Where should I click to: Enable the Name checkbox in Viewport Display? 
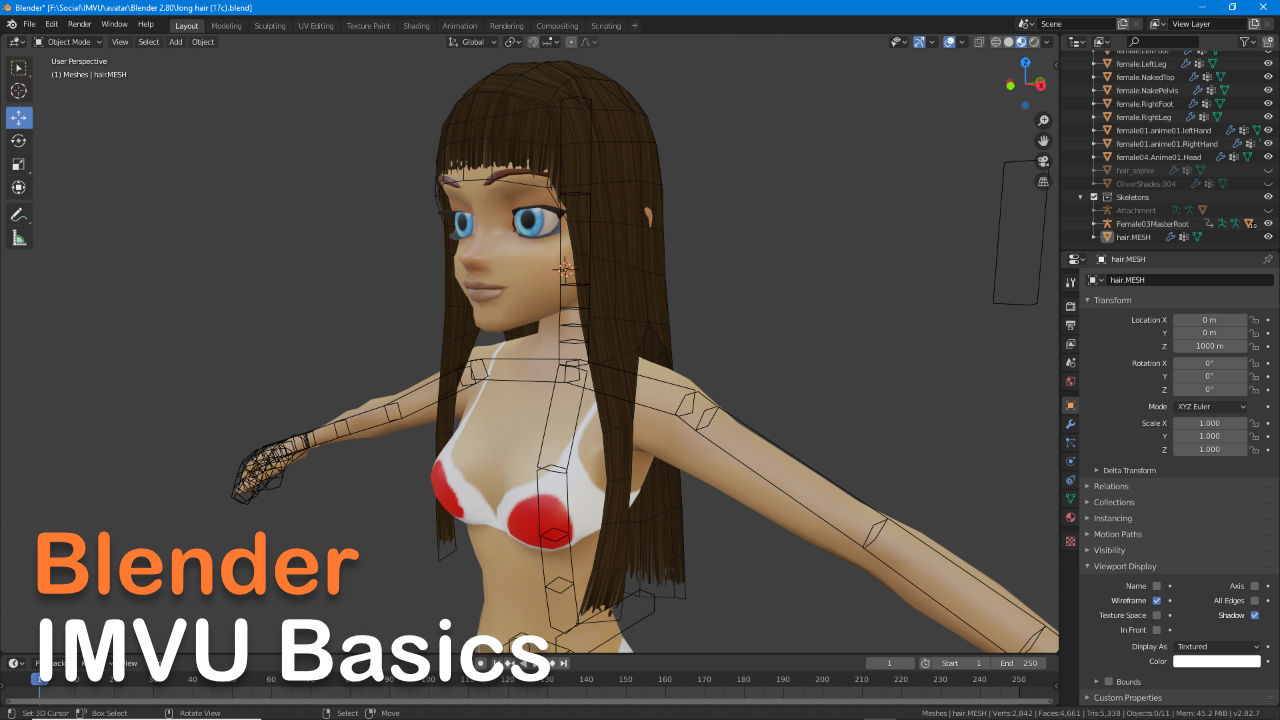[x=1157, y=586]
